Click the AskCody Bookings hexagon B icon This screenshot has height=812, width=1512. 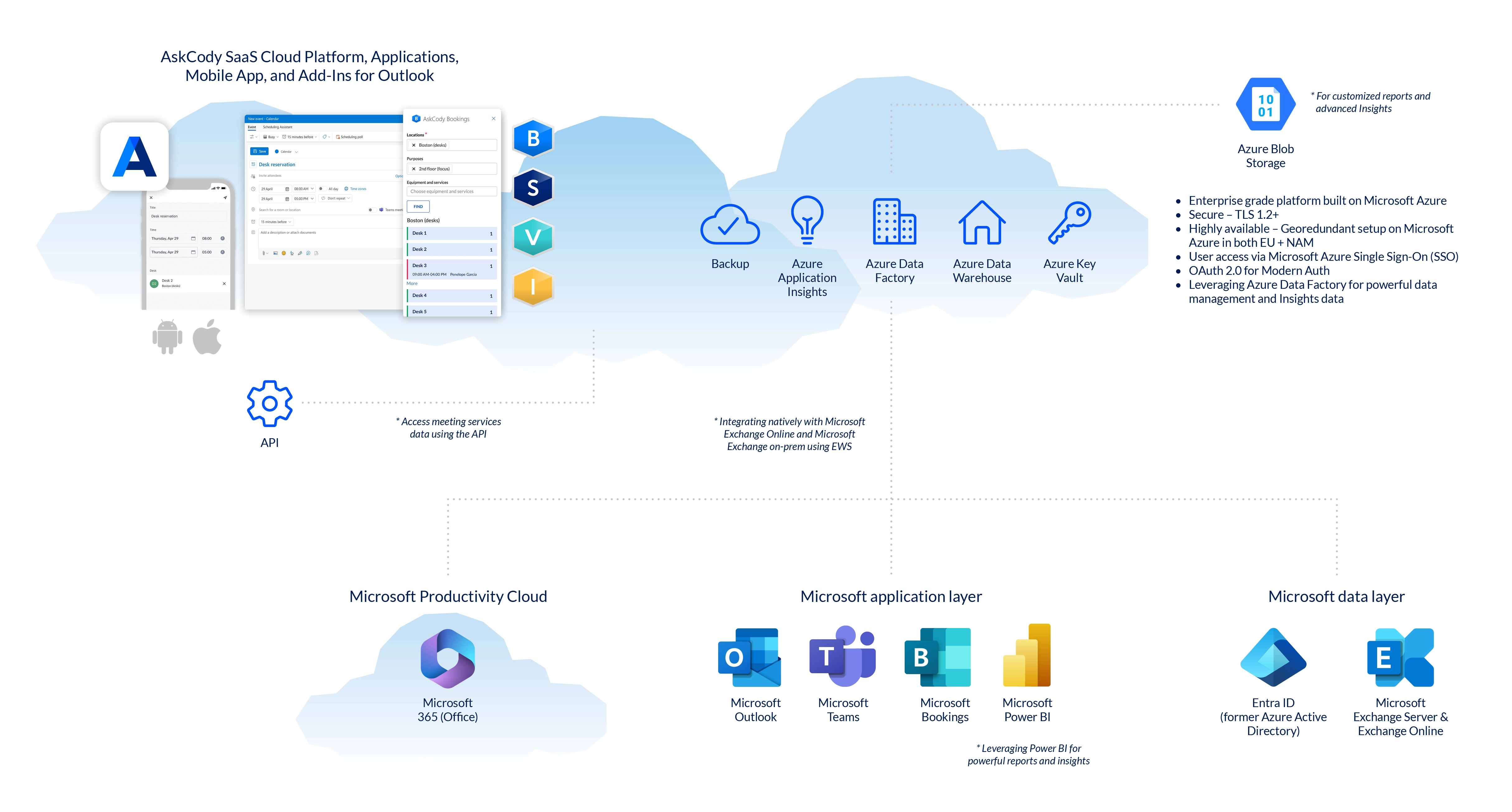[x=532, y=138]
